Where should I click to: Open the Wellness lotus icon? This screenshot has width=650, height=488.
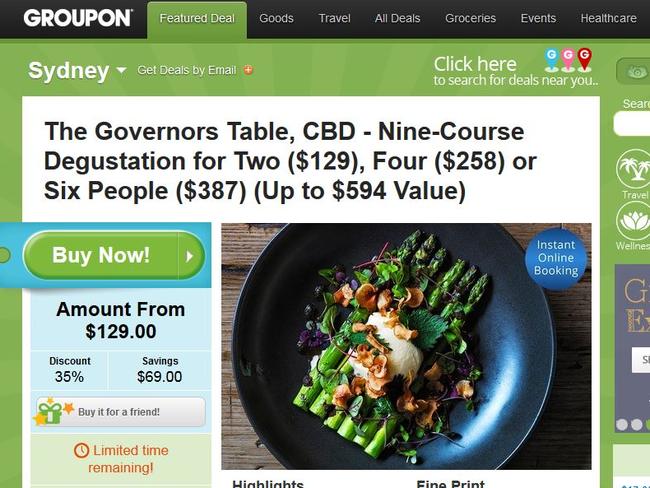[633, 221]
